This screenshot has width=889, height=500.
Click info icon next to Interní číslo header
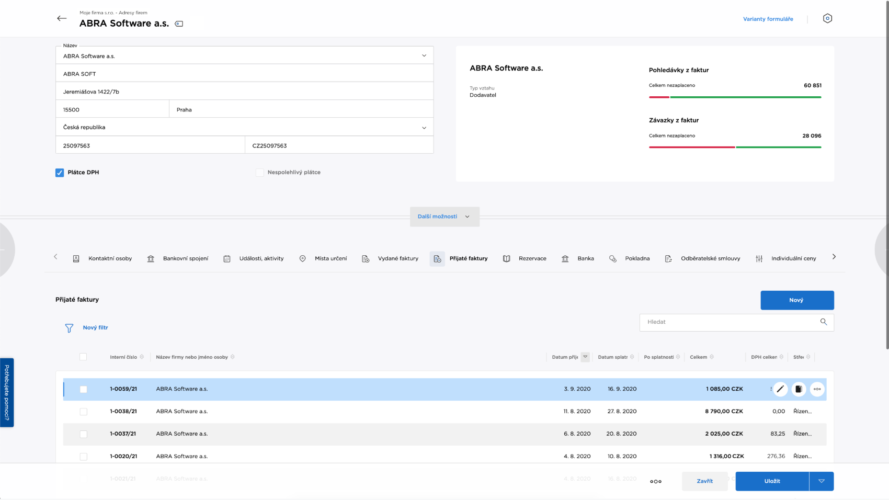point(142,357)
